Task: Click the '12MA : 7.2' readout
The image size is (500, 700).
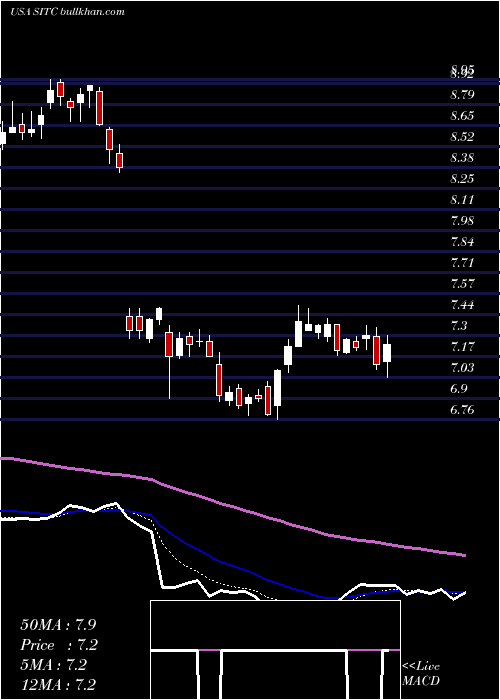Action: 58,685
